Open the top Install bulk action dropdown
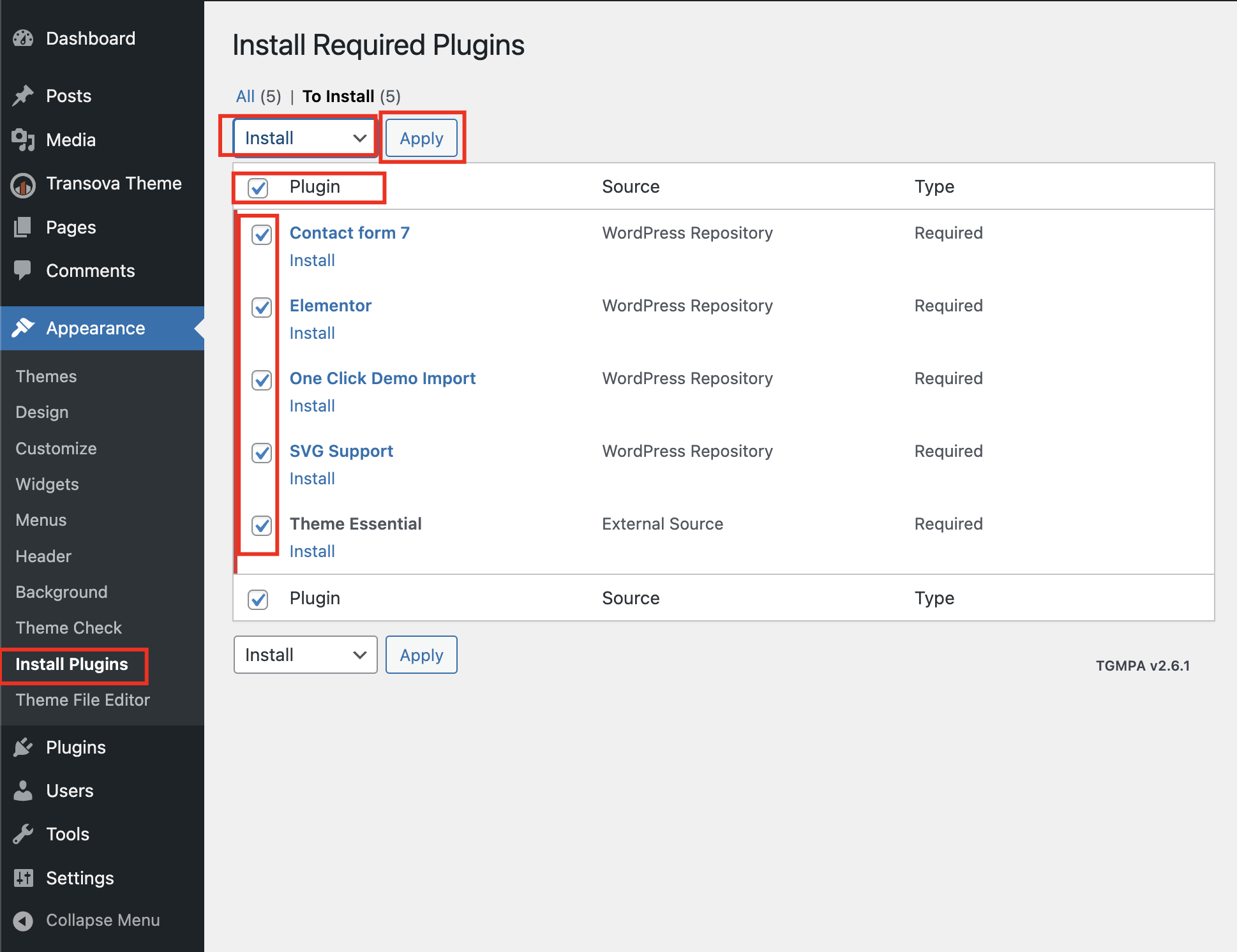The width and height of the screenshot is (1237, 952). [x=304, y=138]
